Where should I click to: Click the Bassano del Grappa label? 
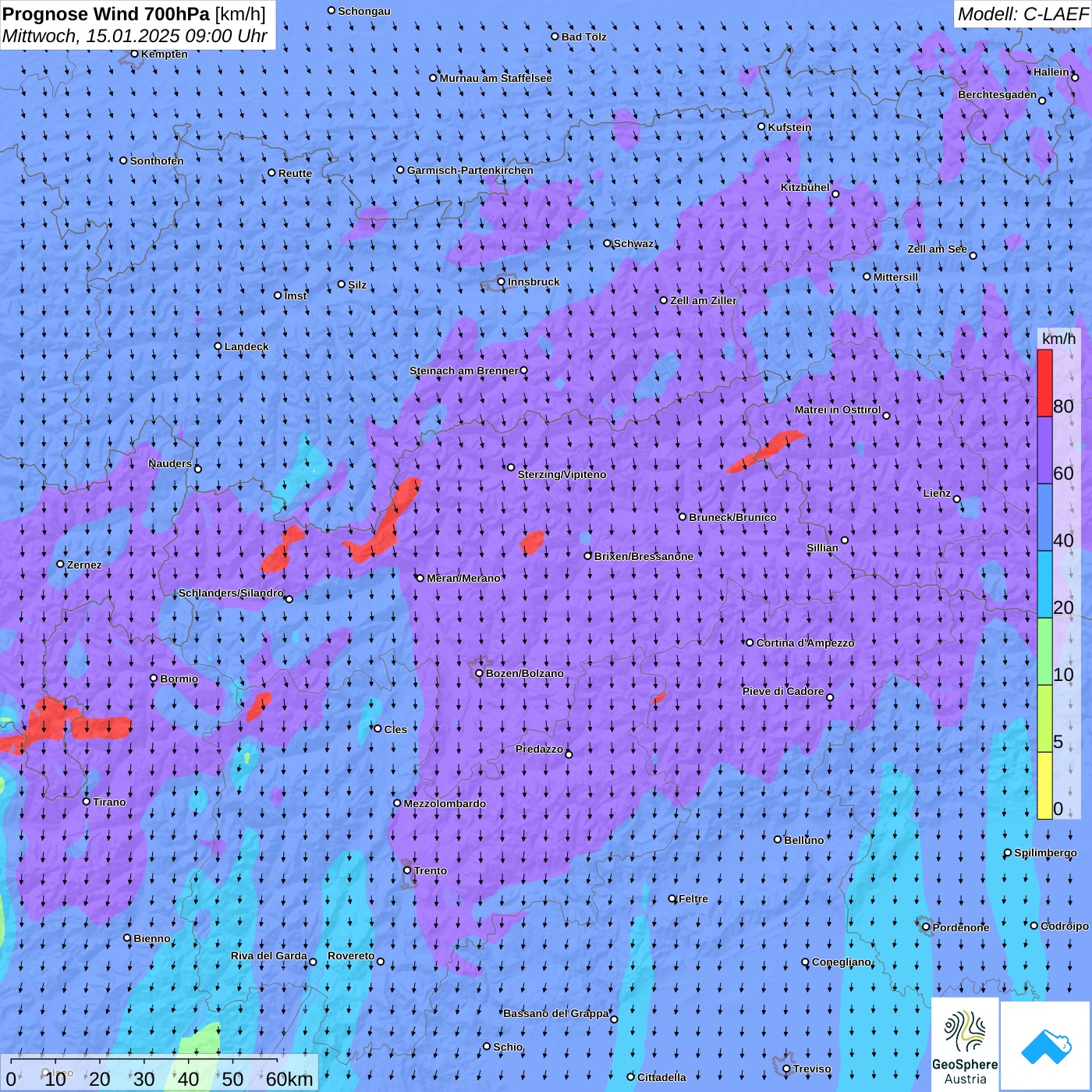coord(556,1013)
